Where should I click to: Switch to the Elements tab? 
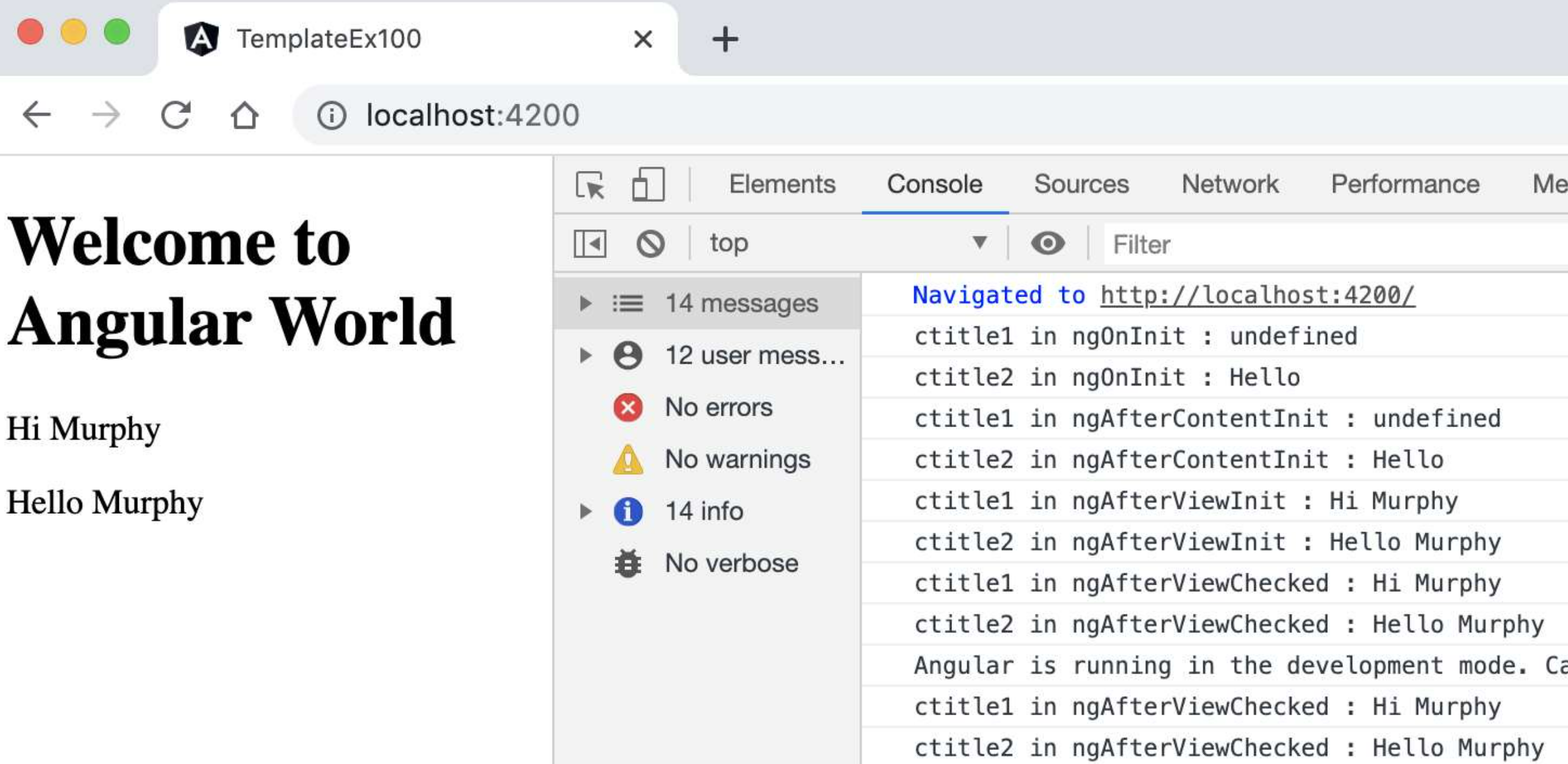click(x=782, y=184)
